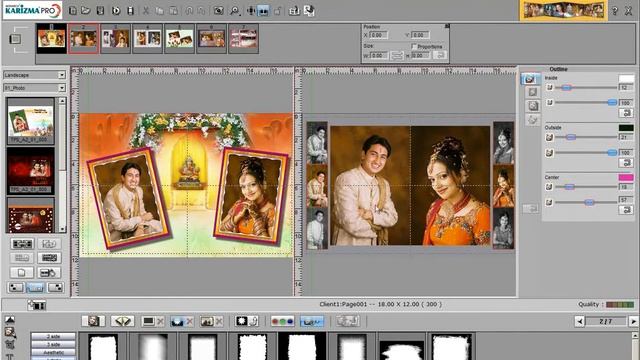Viewport: 640px width, 360px height.
Task: Click the Play slideshow icon
Action: tap(116, 11)
